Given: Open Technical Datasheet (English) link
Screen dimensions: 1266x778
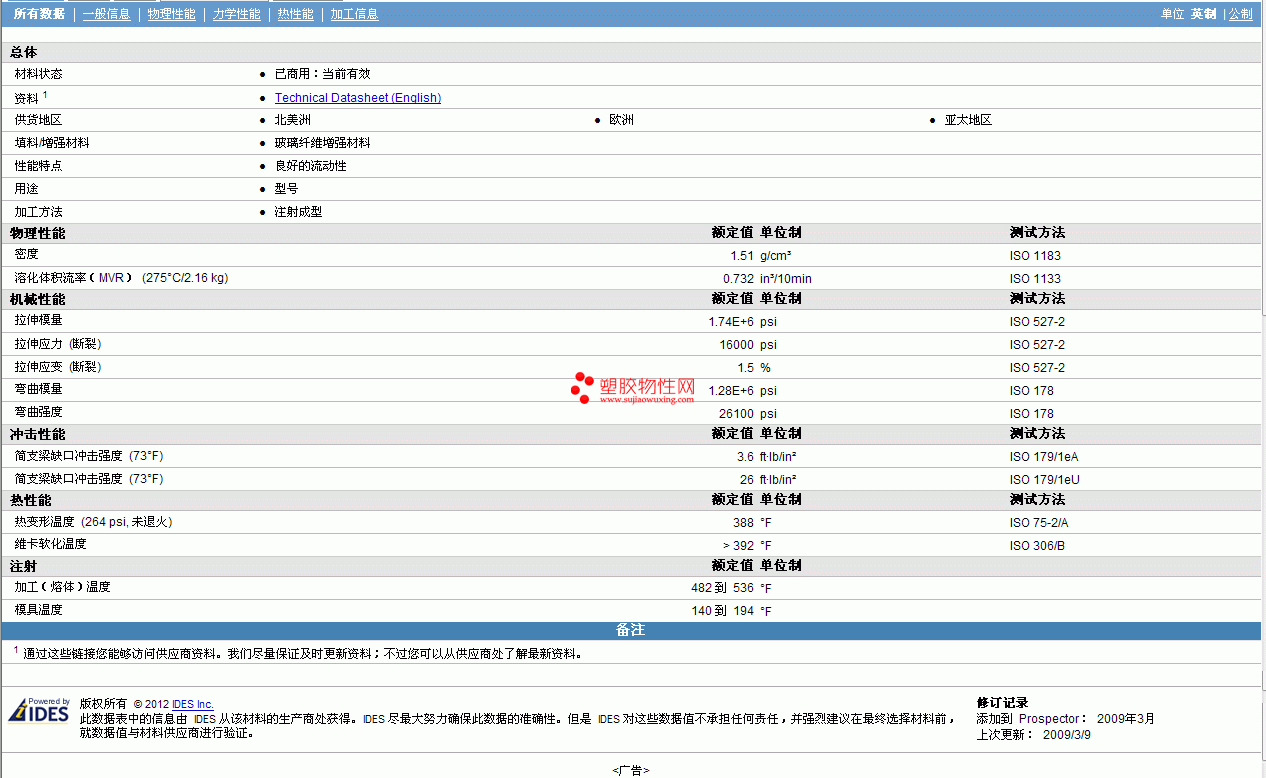Looking at the screenshot, I should tap(358, 98).
